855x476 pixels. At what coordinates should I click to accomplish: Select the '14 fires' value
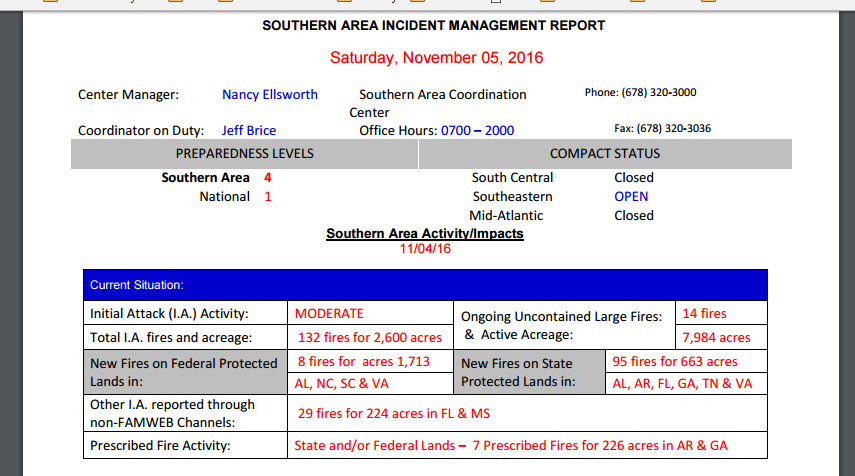(704, 314)
